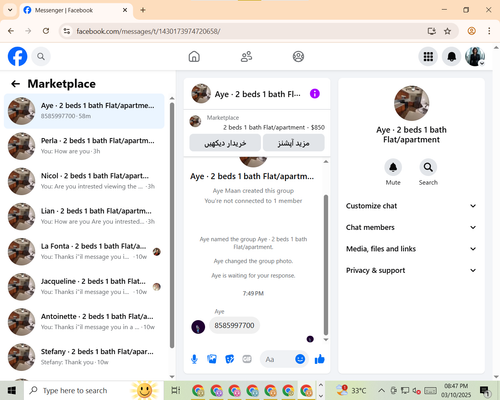This screenshot has height=400, width=500.
Task: Click the Aye group photo in side panel
Action: coord(411,103)
